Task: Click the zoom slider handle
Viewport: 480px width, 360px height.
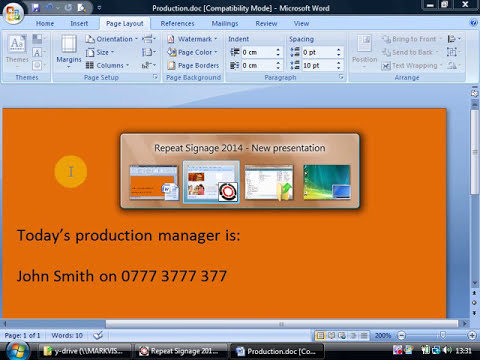Action: pyautogui.click(x=443, y=335)
